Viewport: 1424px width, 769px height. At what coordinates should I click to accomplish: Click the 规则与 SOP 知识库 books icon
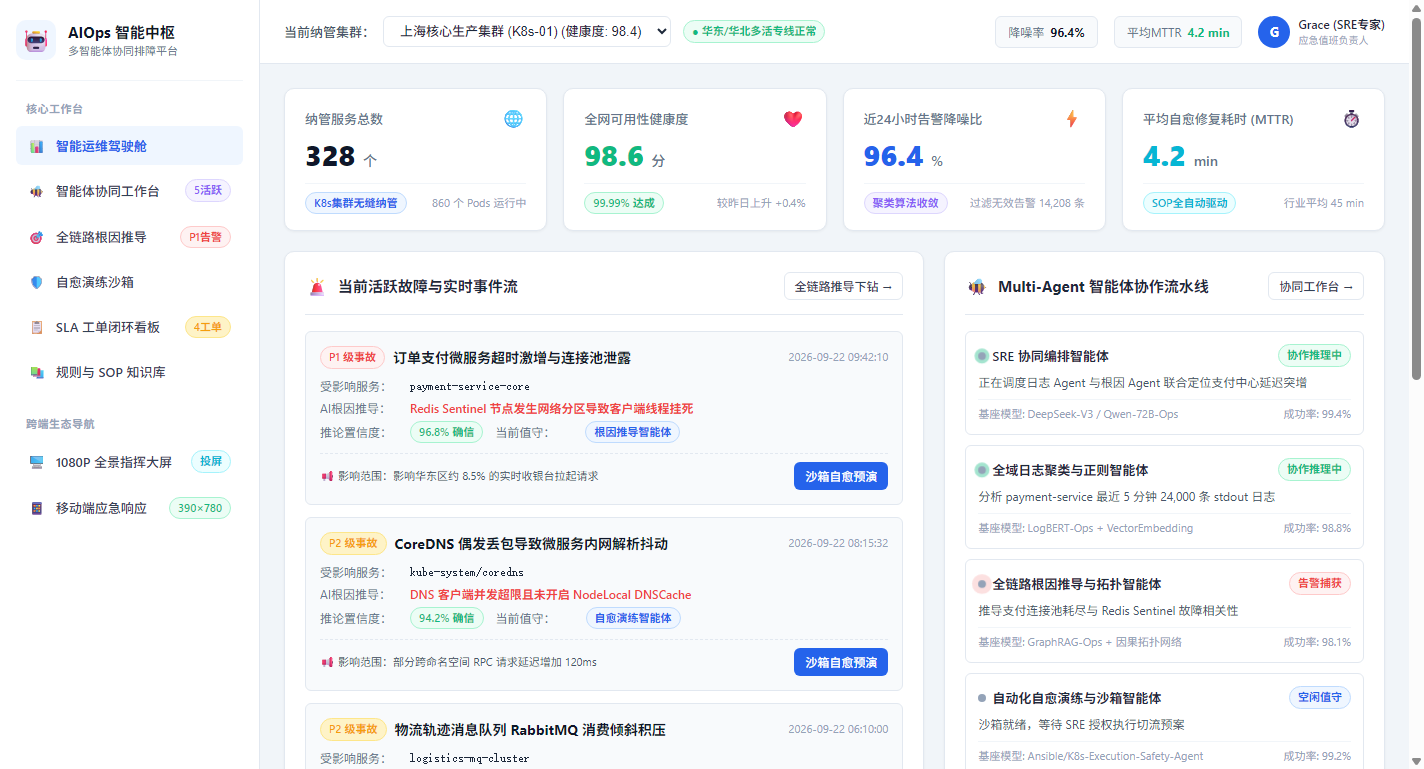coord(37,372)
